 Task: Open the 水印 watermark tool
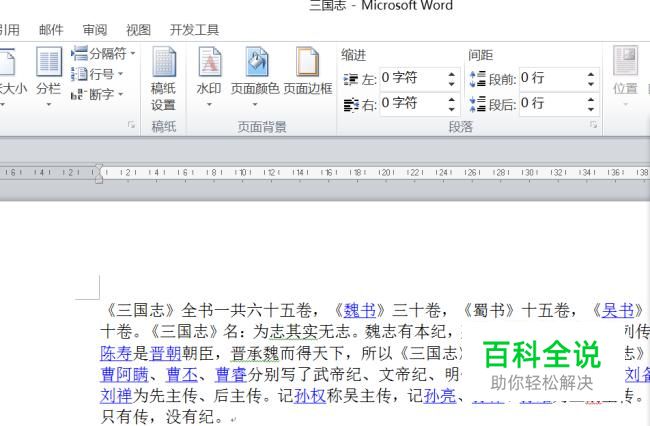click(x=209, y=76)
